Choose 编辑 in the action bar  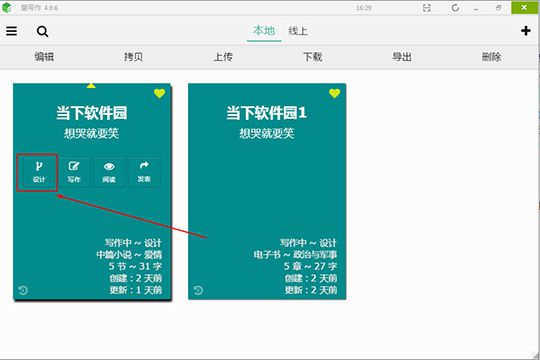pyautogui.click(x=44, y=56)
